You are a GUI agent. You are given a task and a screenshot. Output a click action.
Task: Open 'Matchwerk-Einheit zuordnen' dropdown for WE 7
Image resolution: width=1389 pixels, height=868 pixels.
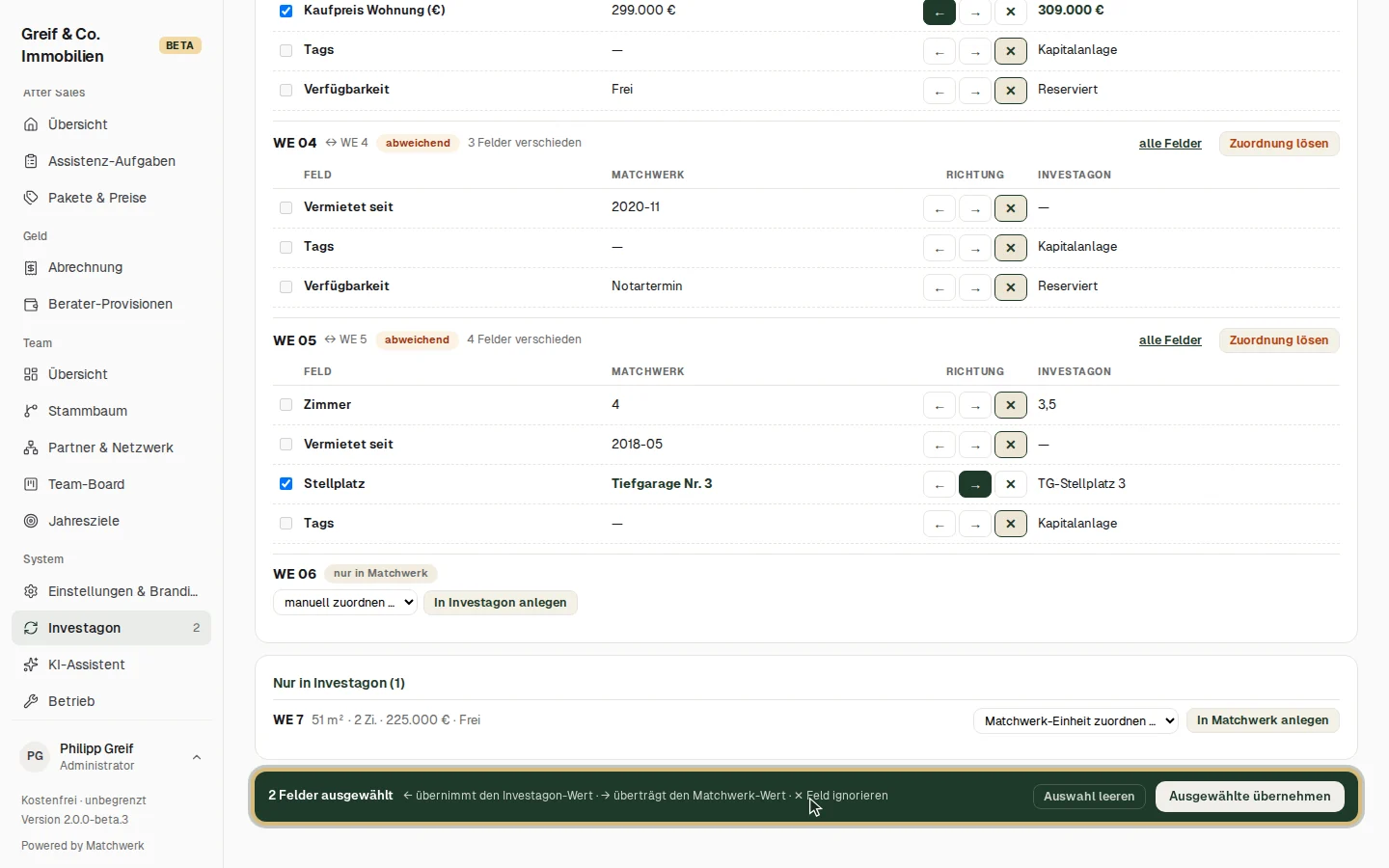[x=1076, y=720]
